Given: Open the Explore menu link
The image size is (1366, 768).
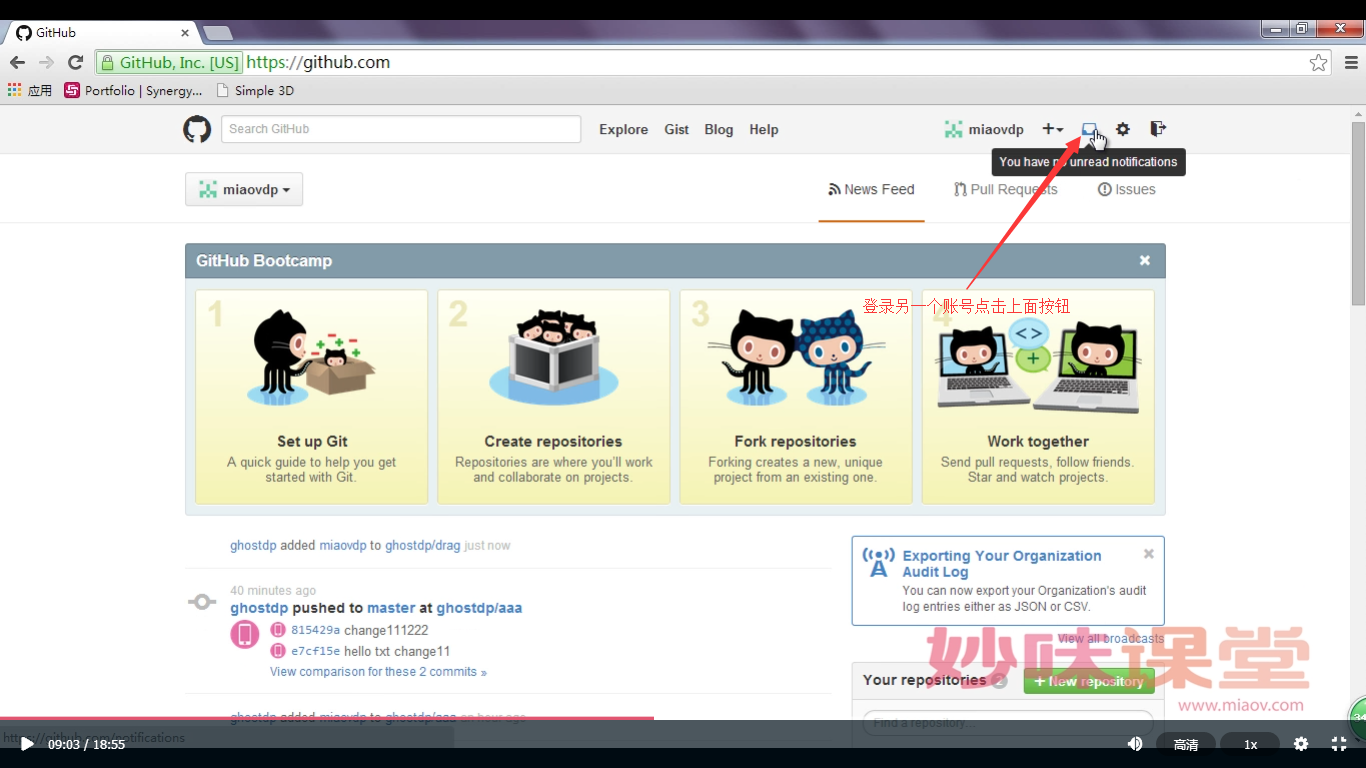Looking at the screenshot, I should [x=624, y=129].
